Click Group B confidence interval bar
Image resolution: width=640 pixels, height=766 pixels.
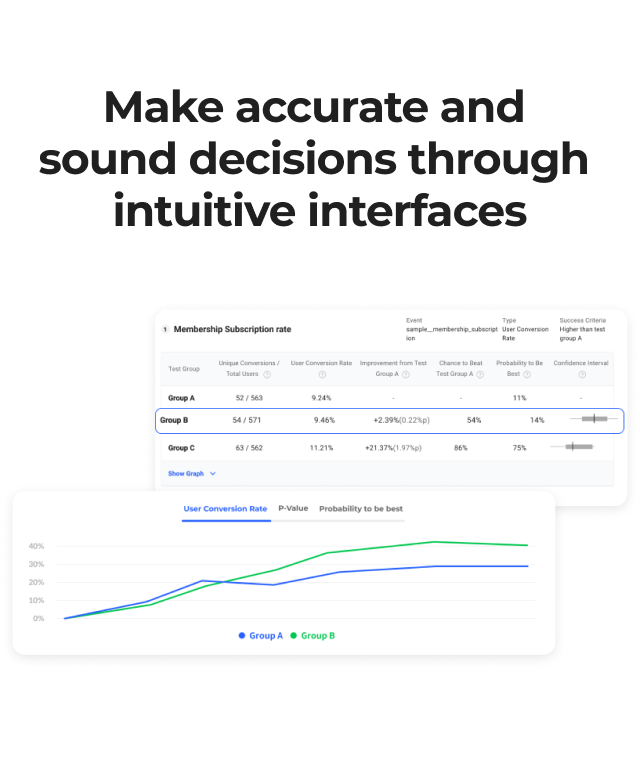tap(594, 419)
